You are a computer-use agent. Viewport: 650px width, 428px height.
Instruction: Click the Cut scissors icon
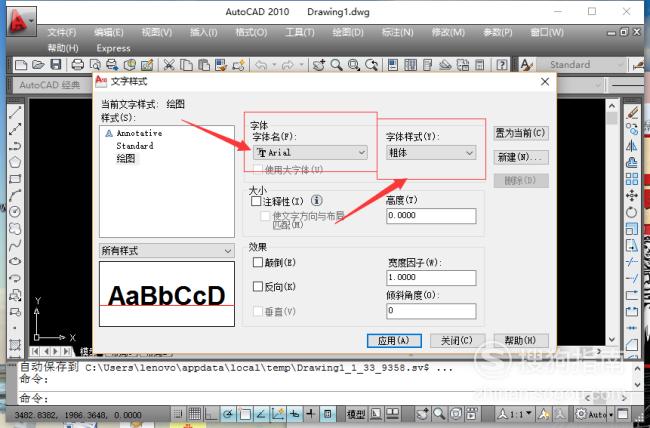pyautogui.click(x=168, y=65)
